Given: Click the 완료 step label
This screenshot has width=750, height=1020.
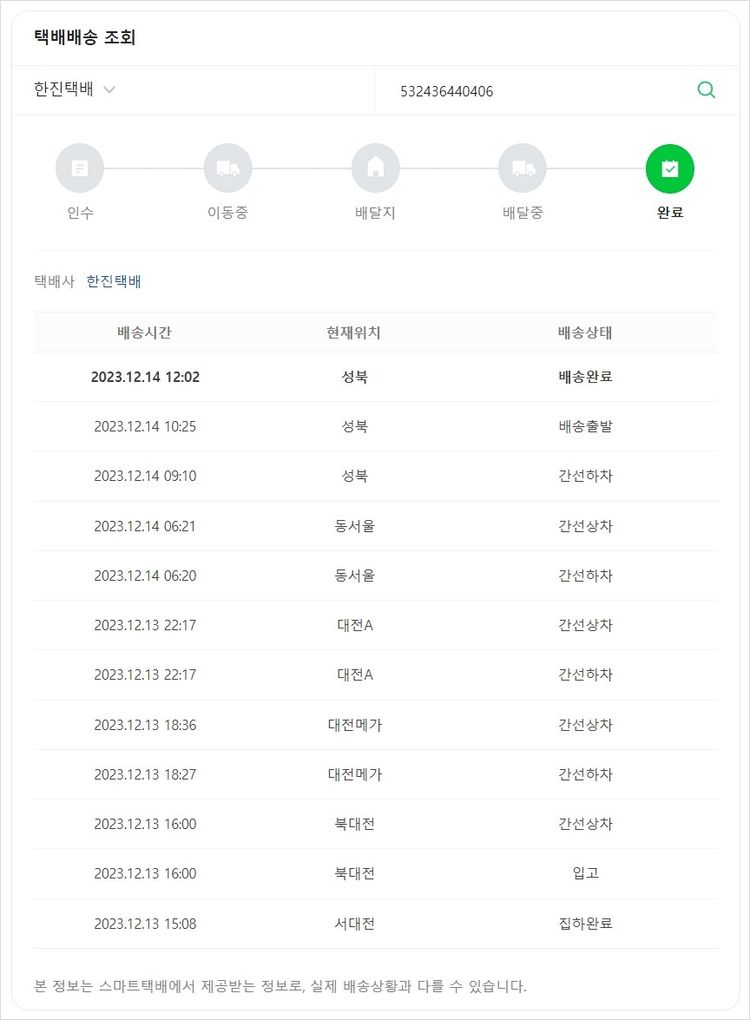Looking at the screenshot, I should coord(670,213).
